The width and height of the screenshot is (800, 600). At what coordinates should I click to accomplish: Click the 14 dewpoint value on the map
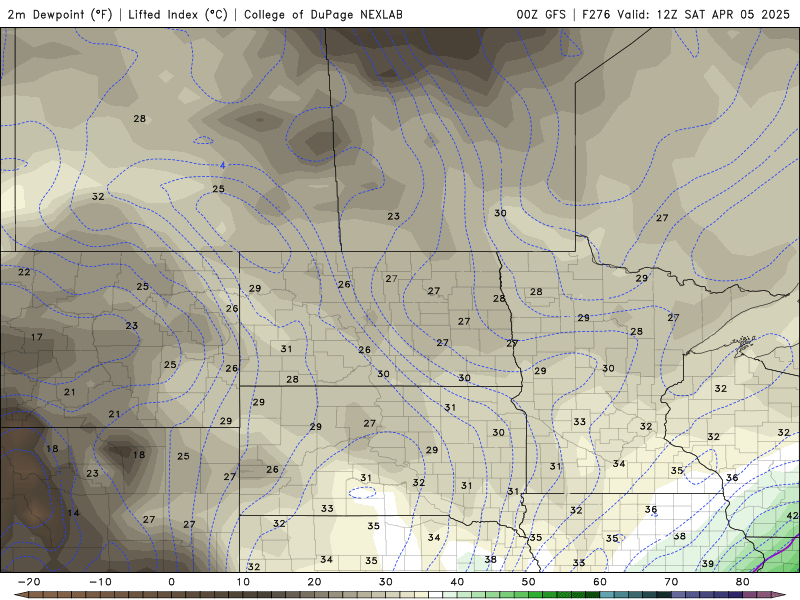[x=73, y=513]
